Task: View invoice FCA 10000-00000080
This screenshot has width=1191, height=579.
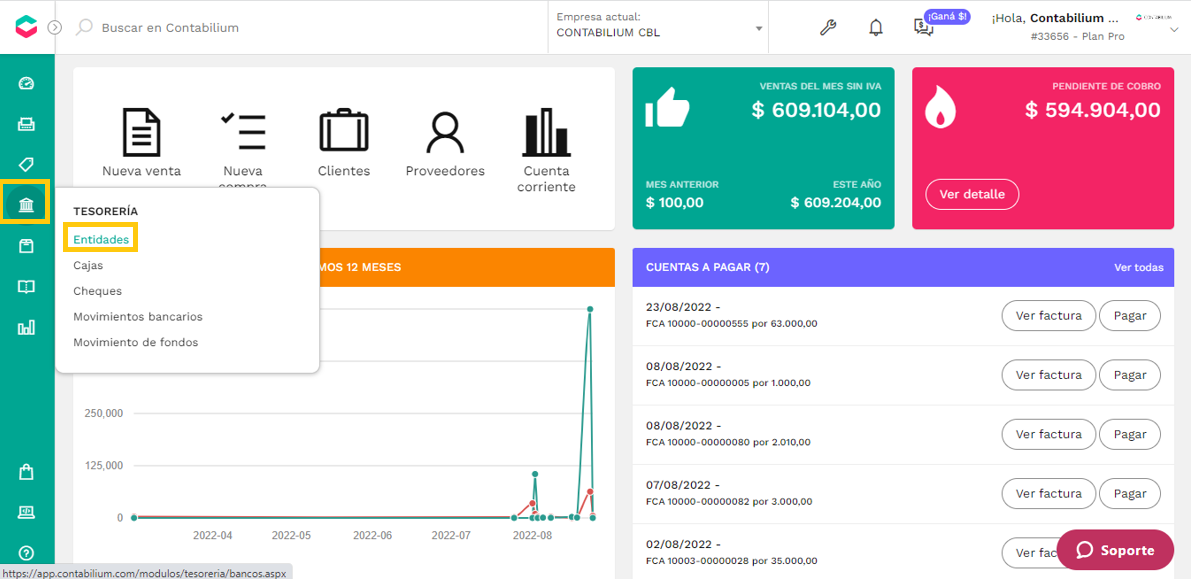Action: (1048, 435)
